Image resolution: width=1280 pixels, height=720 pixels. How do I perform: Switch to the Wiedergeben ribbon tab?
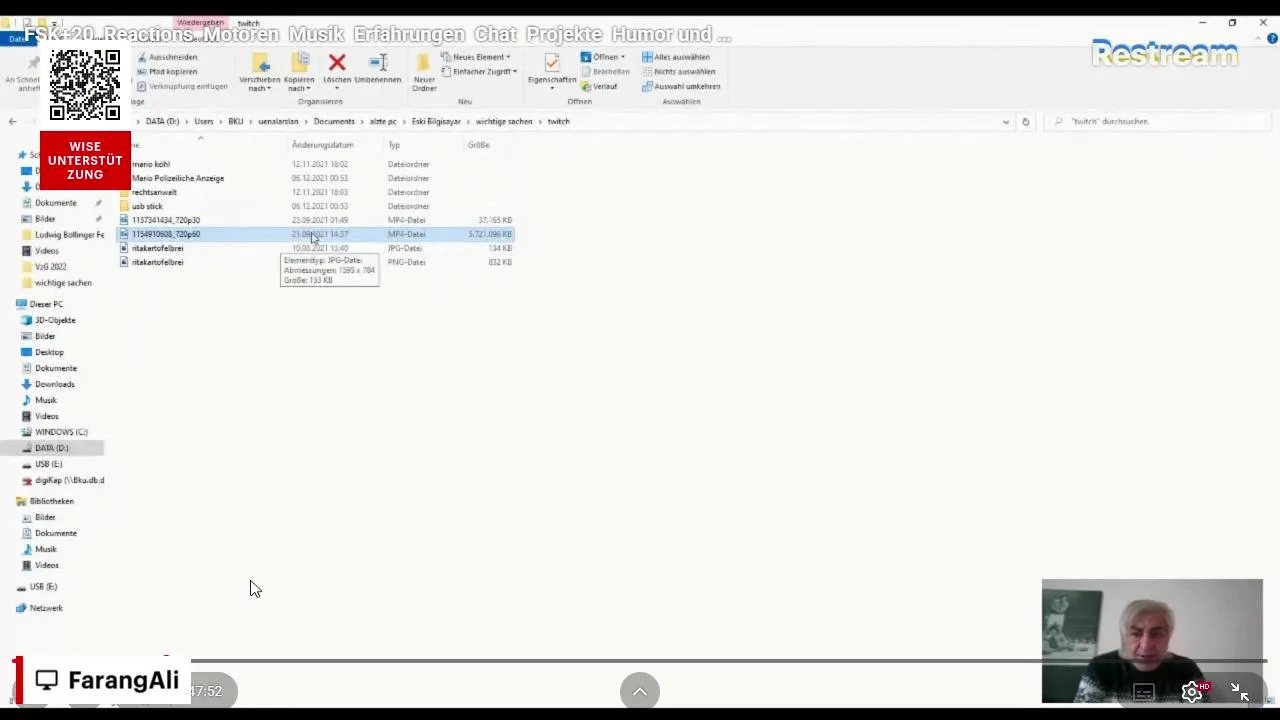[x=200, y=23]
